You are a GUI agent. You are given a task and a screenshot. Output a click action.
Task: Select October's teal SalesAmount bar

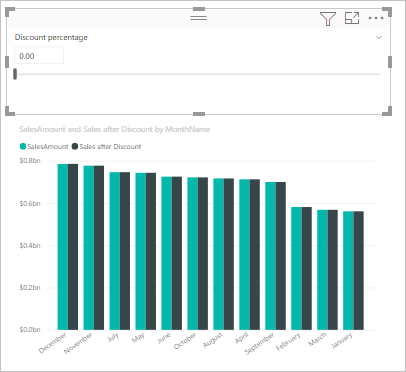point(193,254)
